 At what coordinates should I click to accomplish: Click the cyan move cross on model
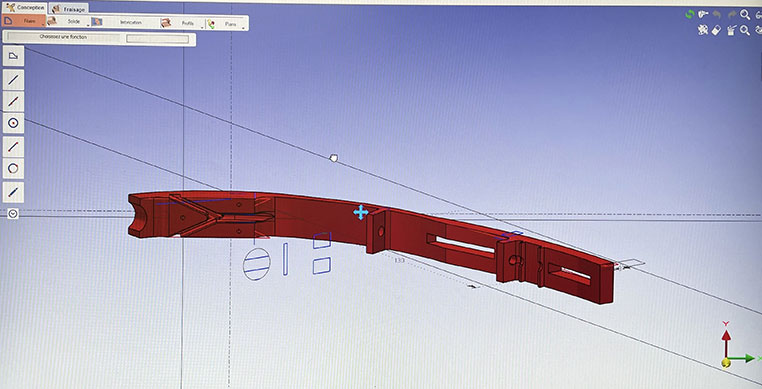pos(361,212)
